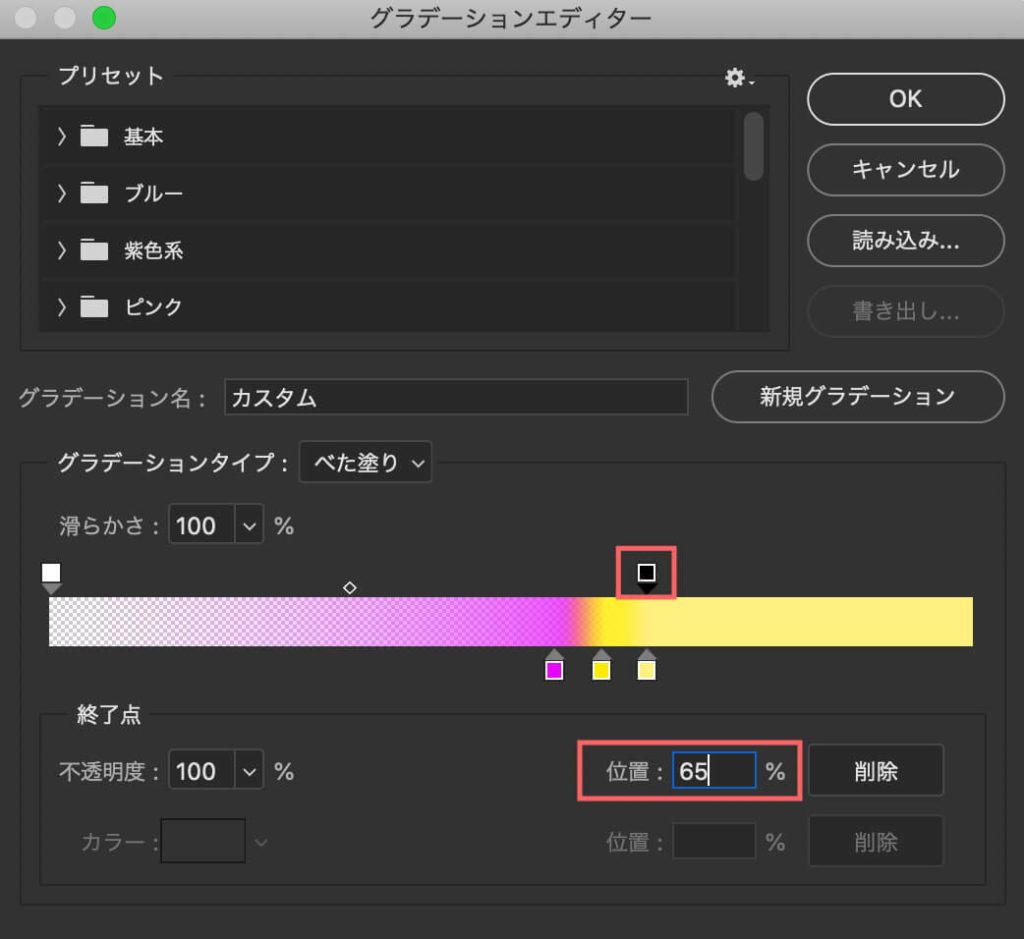Screen dimensions: 1024x939
Task: Select the magenta color stop
Action: [554, 665]
